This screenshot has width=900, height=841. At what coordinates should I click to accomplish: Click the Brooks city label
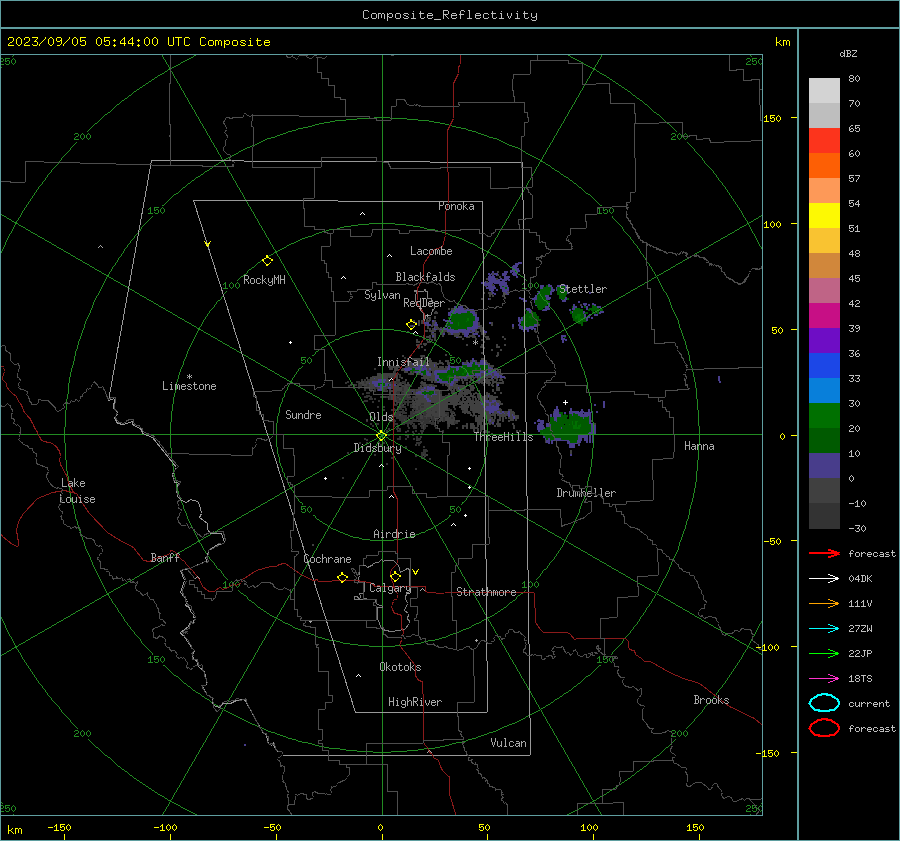tap(711, 700)
